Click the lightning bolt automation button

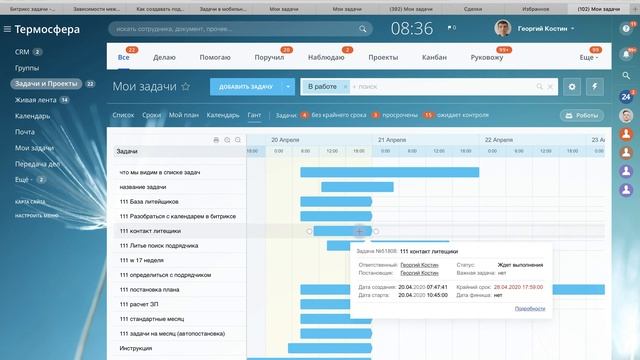595,87
